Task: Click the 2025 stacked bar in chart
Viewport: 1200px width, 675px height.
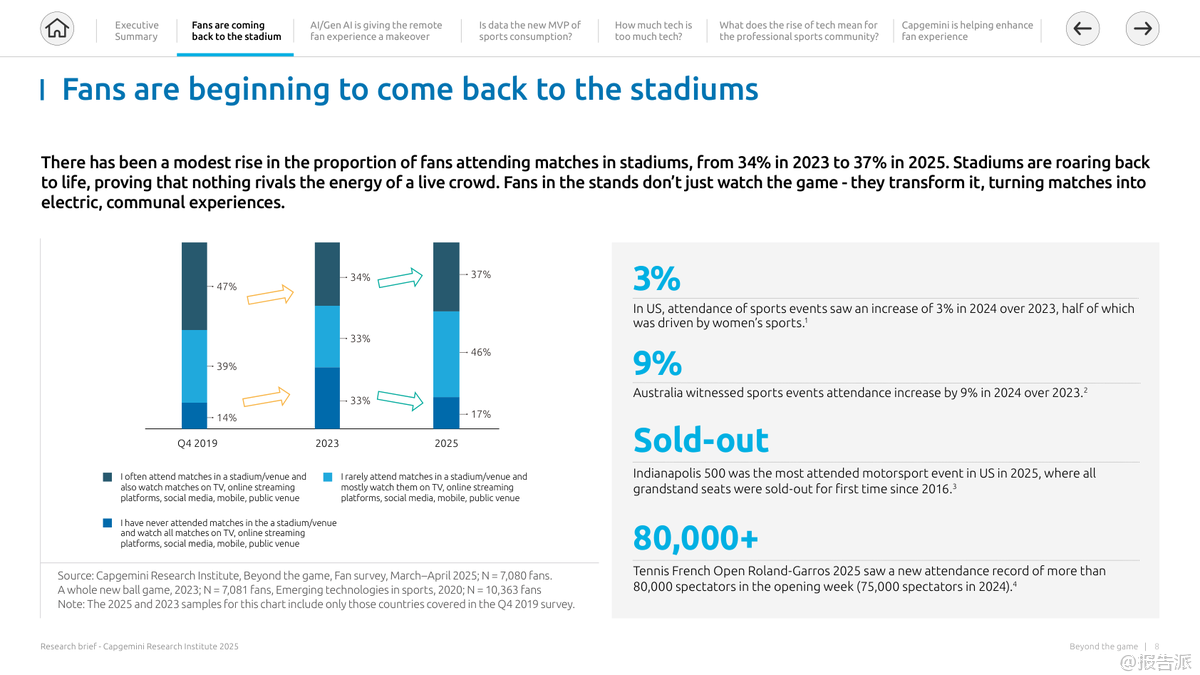Action: tap(446, 335)
